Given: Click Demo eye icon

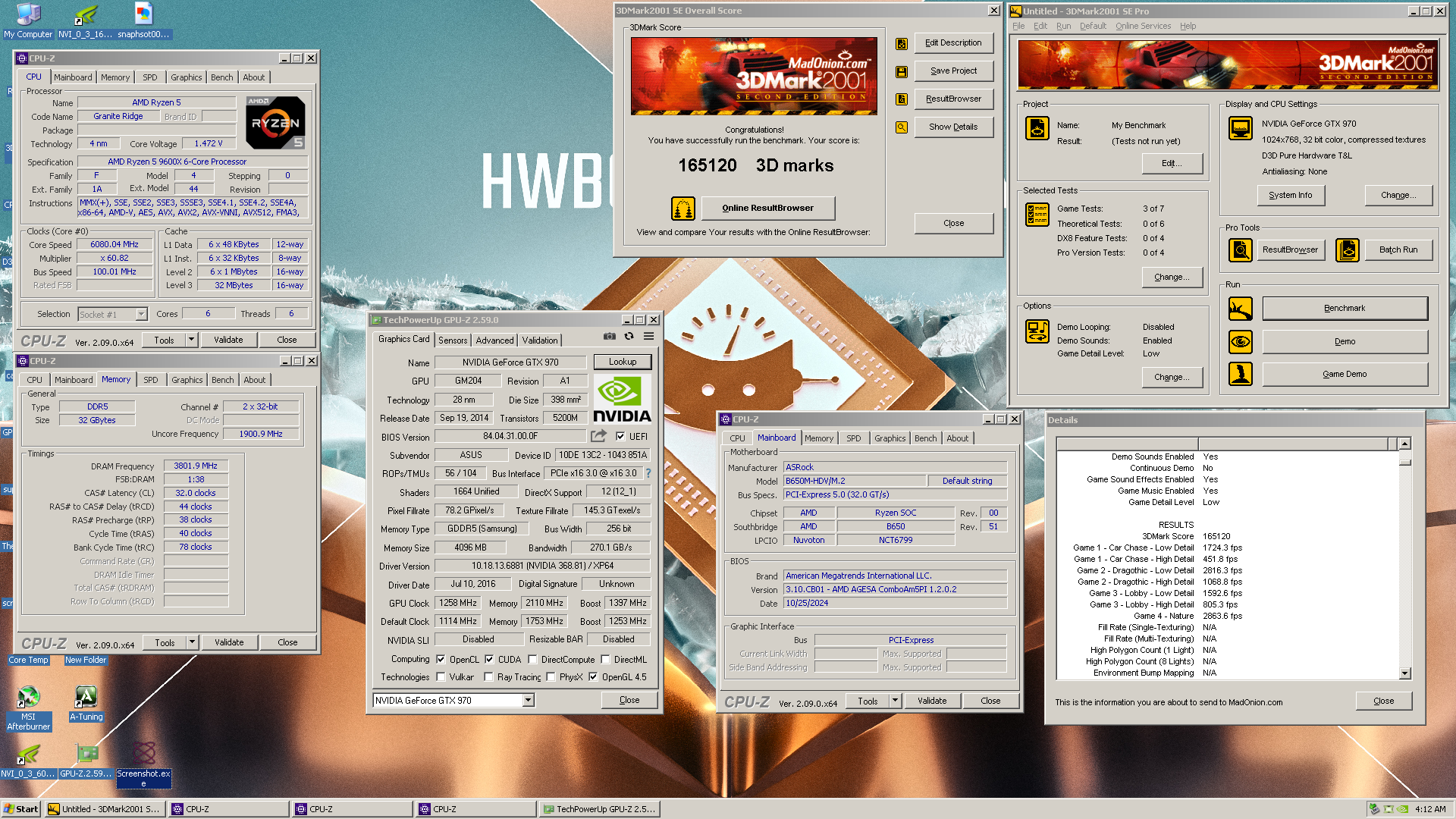Looking at the screenshot, I should [1241, 341].
